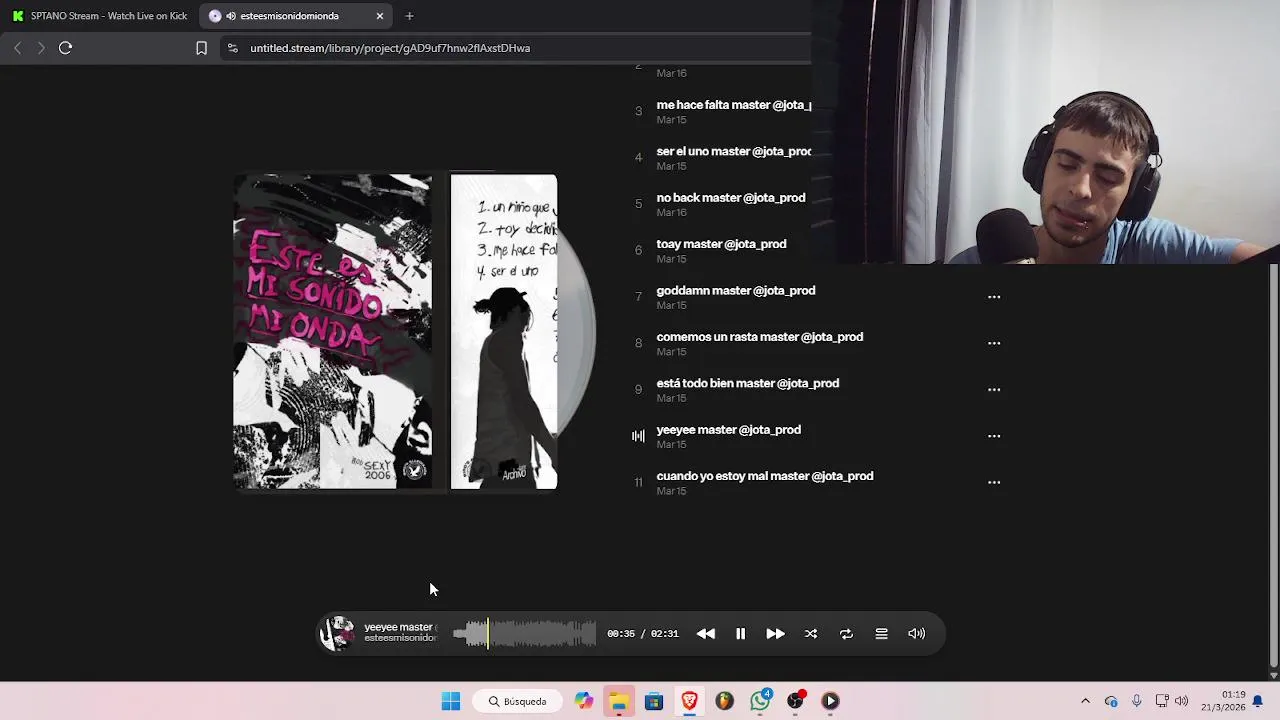Reload the current page
Image resolution: width=1280 pixels, height=720 pixels.
point(65,48)
